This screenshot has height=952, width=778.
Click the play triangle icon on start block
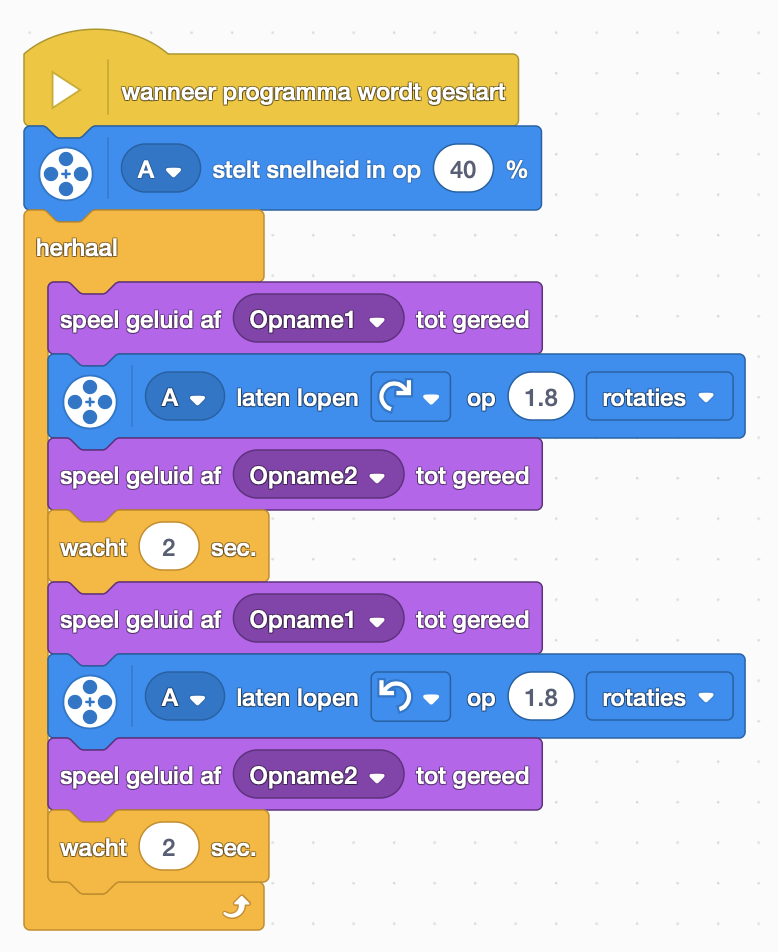click(x=65, y=90)
